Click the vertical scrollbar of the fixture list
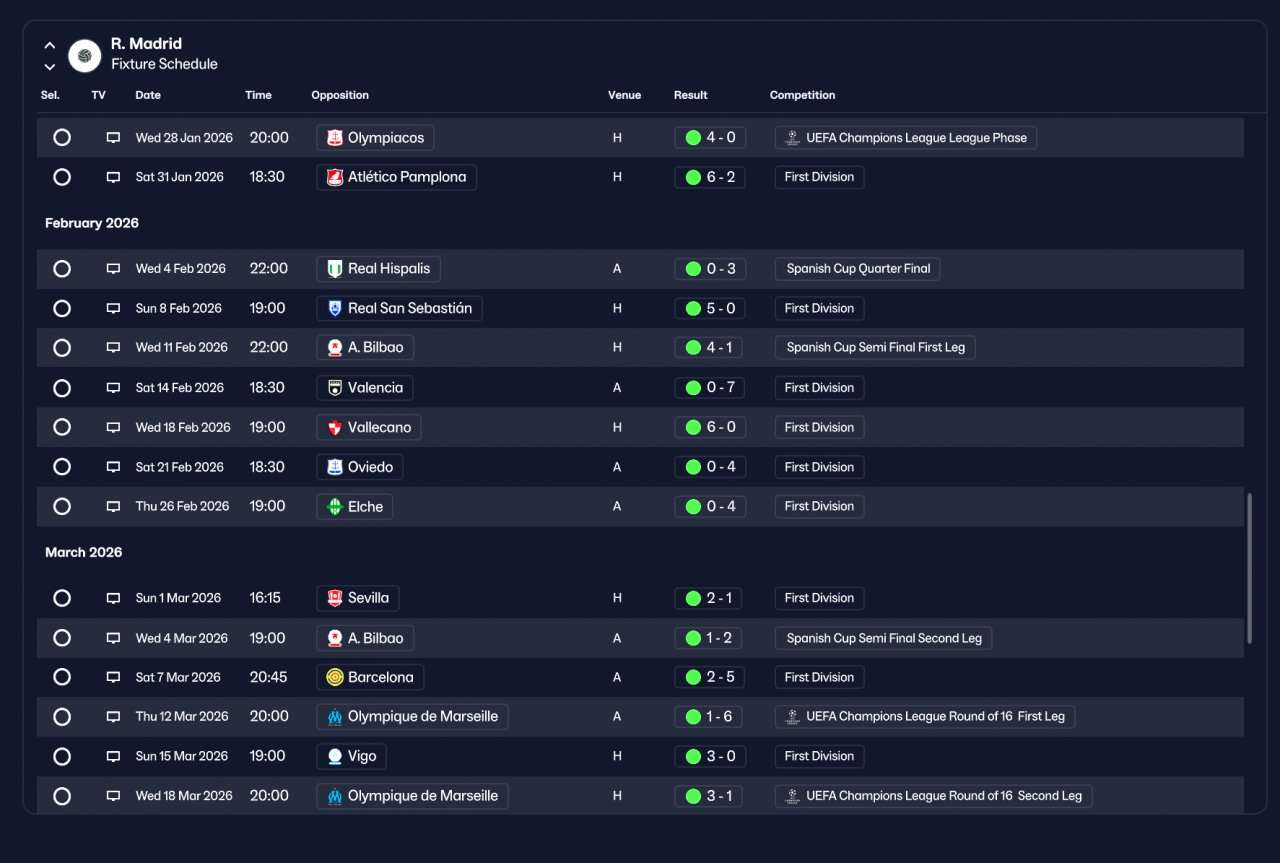 coord(1249,568)
